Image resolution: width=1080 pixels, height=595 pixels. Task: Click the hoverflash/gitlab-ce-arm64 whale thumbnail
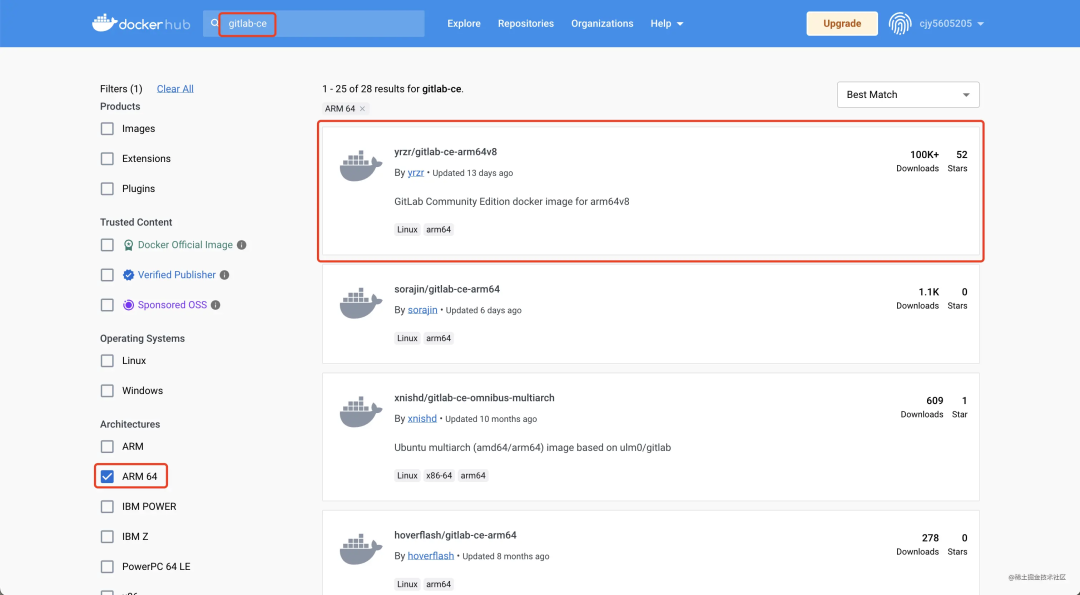(361, 550)
